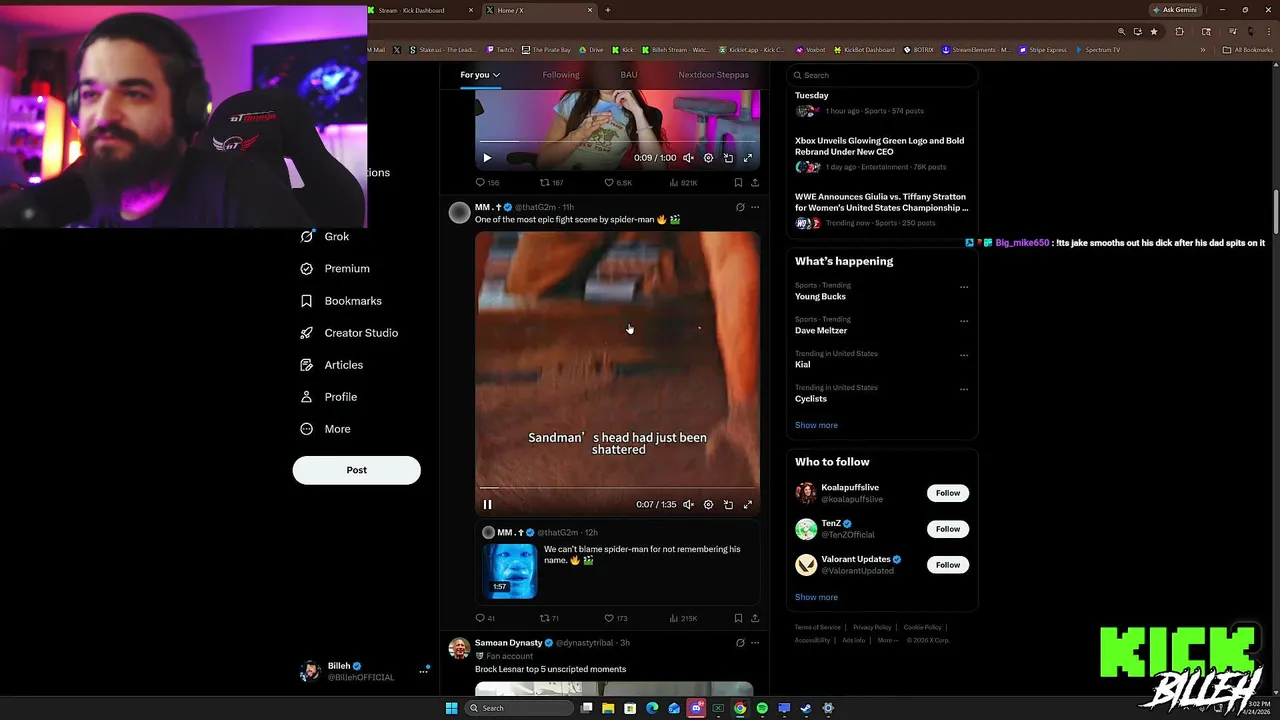
Task: Click the Ask Gemini button
Action: point(1175,10)
